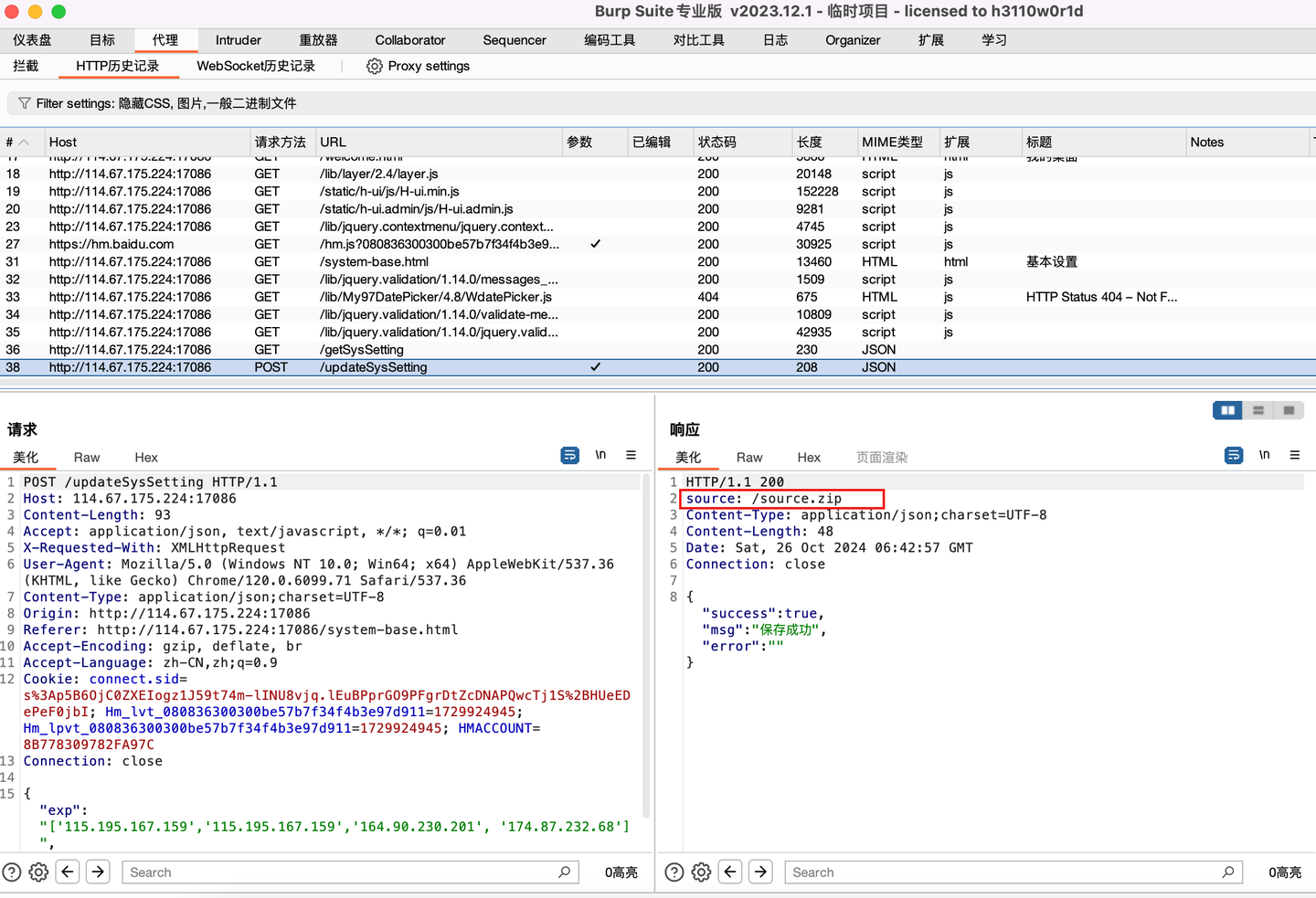This screenshot has width=1316, height=898.
Task: Select the Hex view of the response
Action: (x=809, y=458)
